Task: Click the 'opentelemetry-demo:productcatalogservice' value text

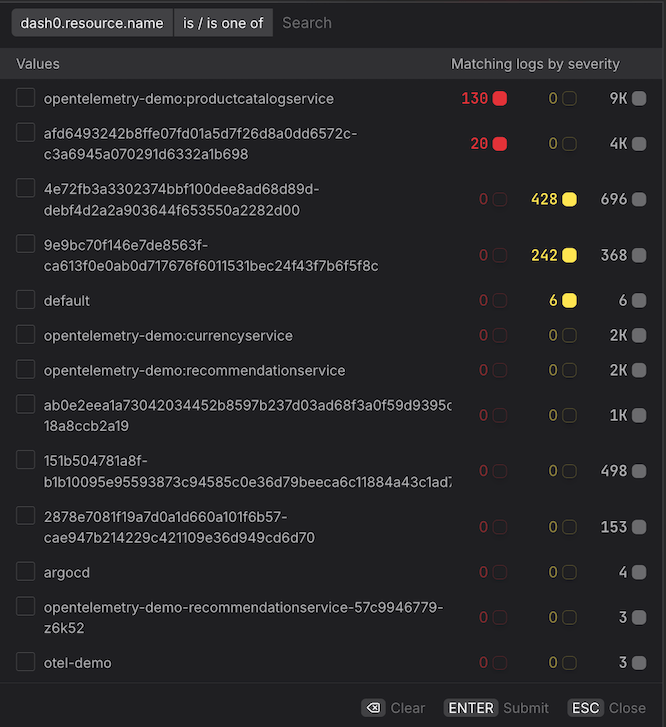Action: coord(188,99)
